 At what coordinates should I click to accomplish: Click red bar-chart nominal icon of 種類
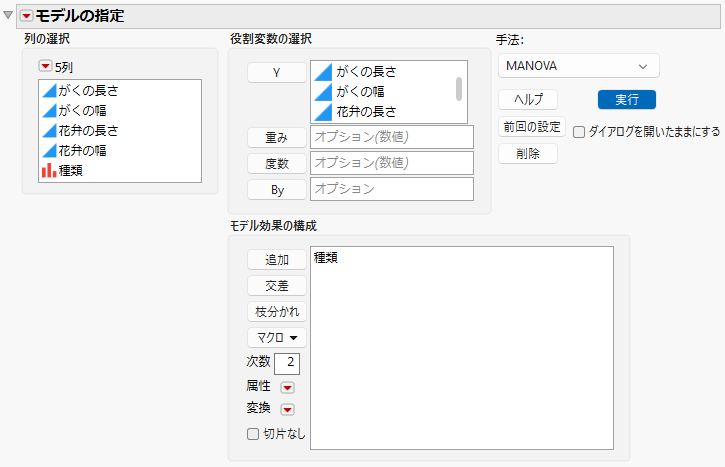click(49, 171)
